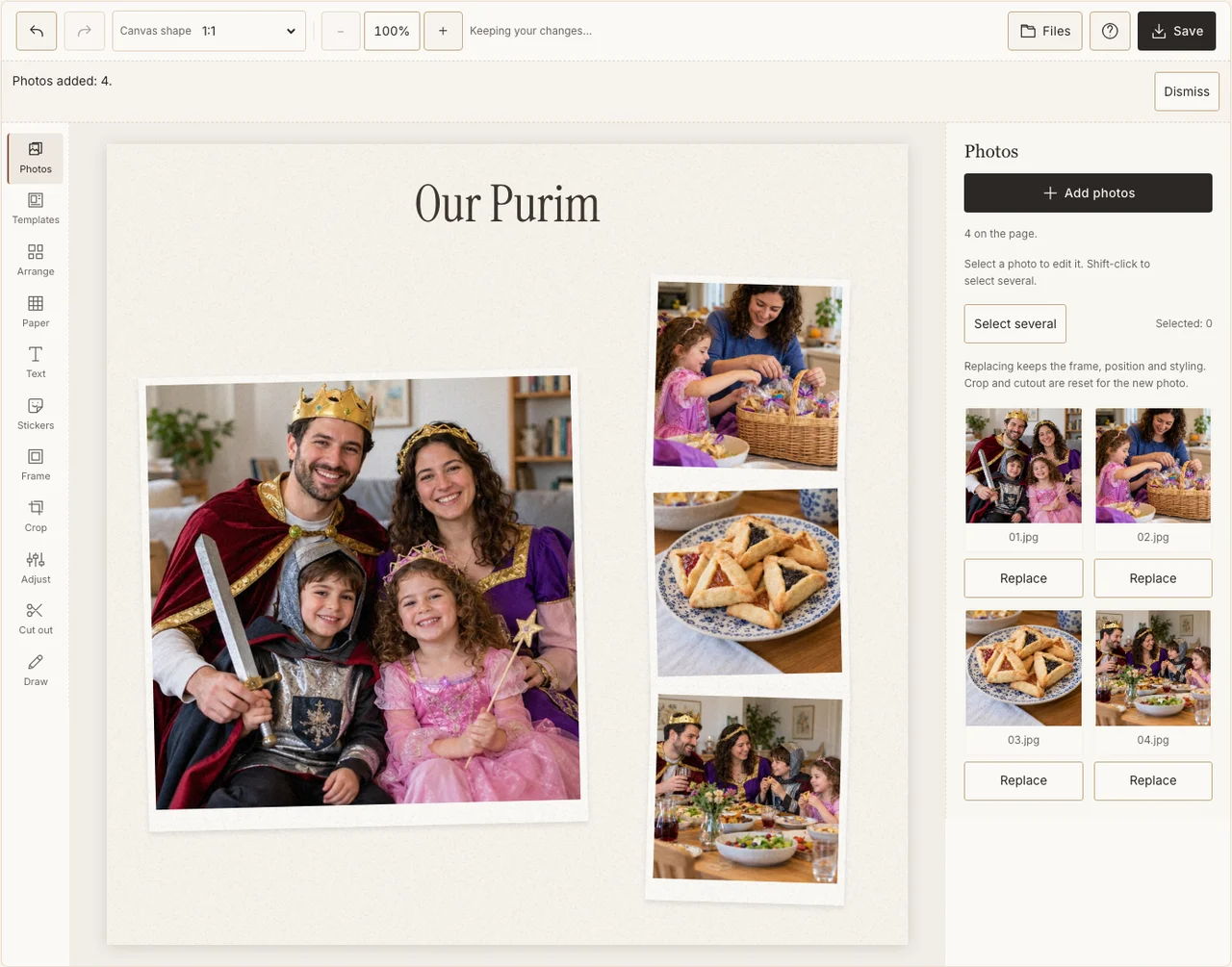1232x967 pixels.
Task: Open the Photos panel in sidebar
Action: tap(36, 158)
